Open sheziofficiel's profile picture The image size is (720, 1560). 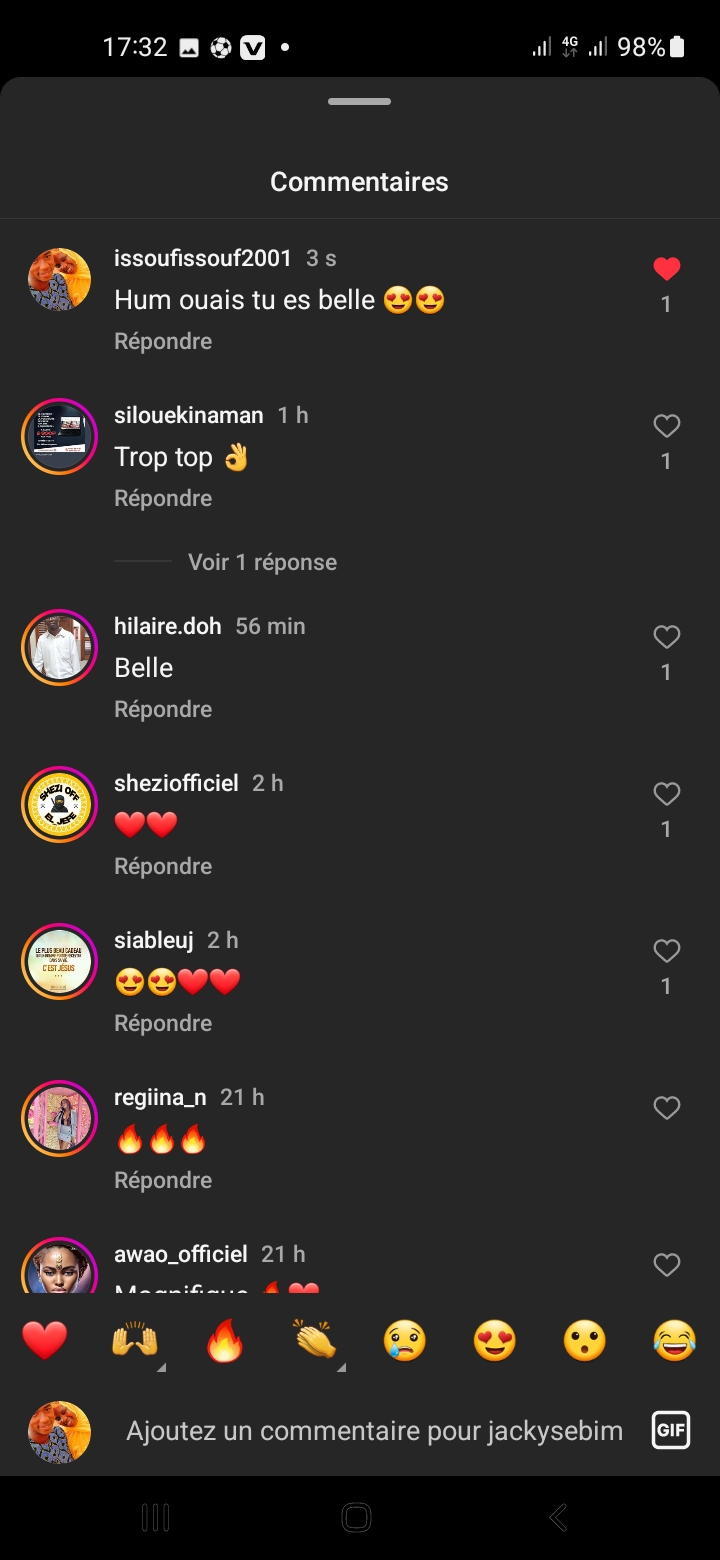click(59, 804)
